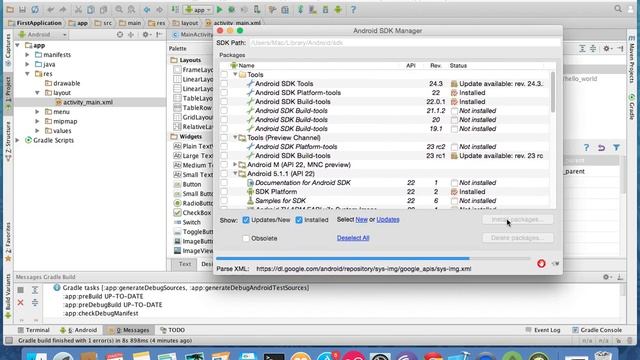Click the Cut scissors icon
The height and width of the screenshot is (360, 640).
click(x=78, y=9)
